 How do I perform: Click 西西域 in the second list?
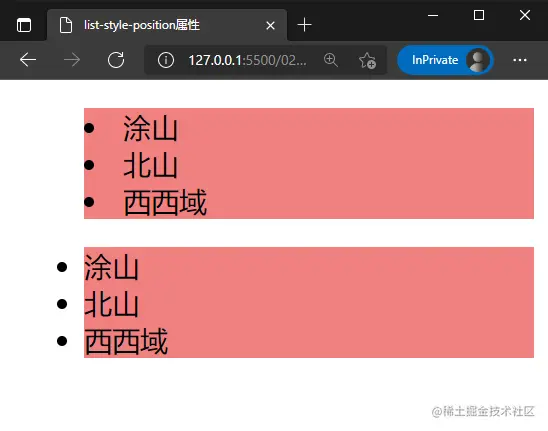(126, 341)
